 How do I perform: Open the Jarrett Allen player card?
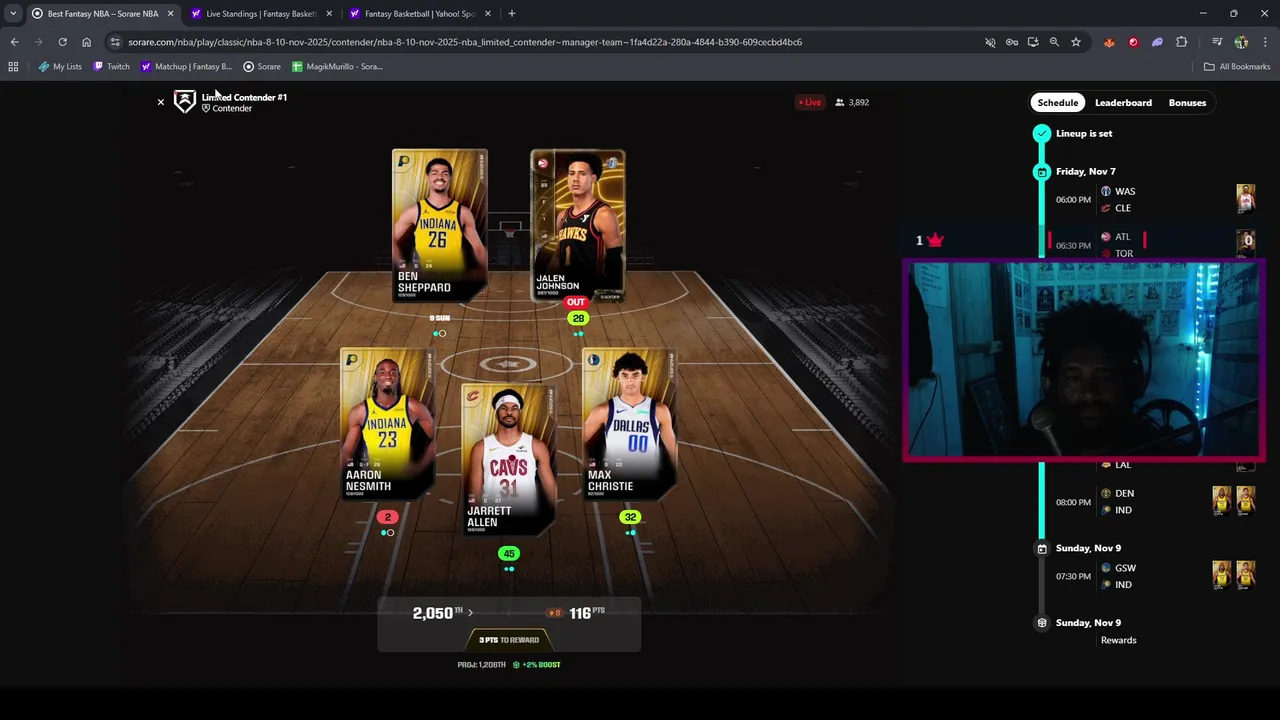tap(508, 460)
